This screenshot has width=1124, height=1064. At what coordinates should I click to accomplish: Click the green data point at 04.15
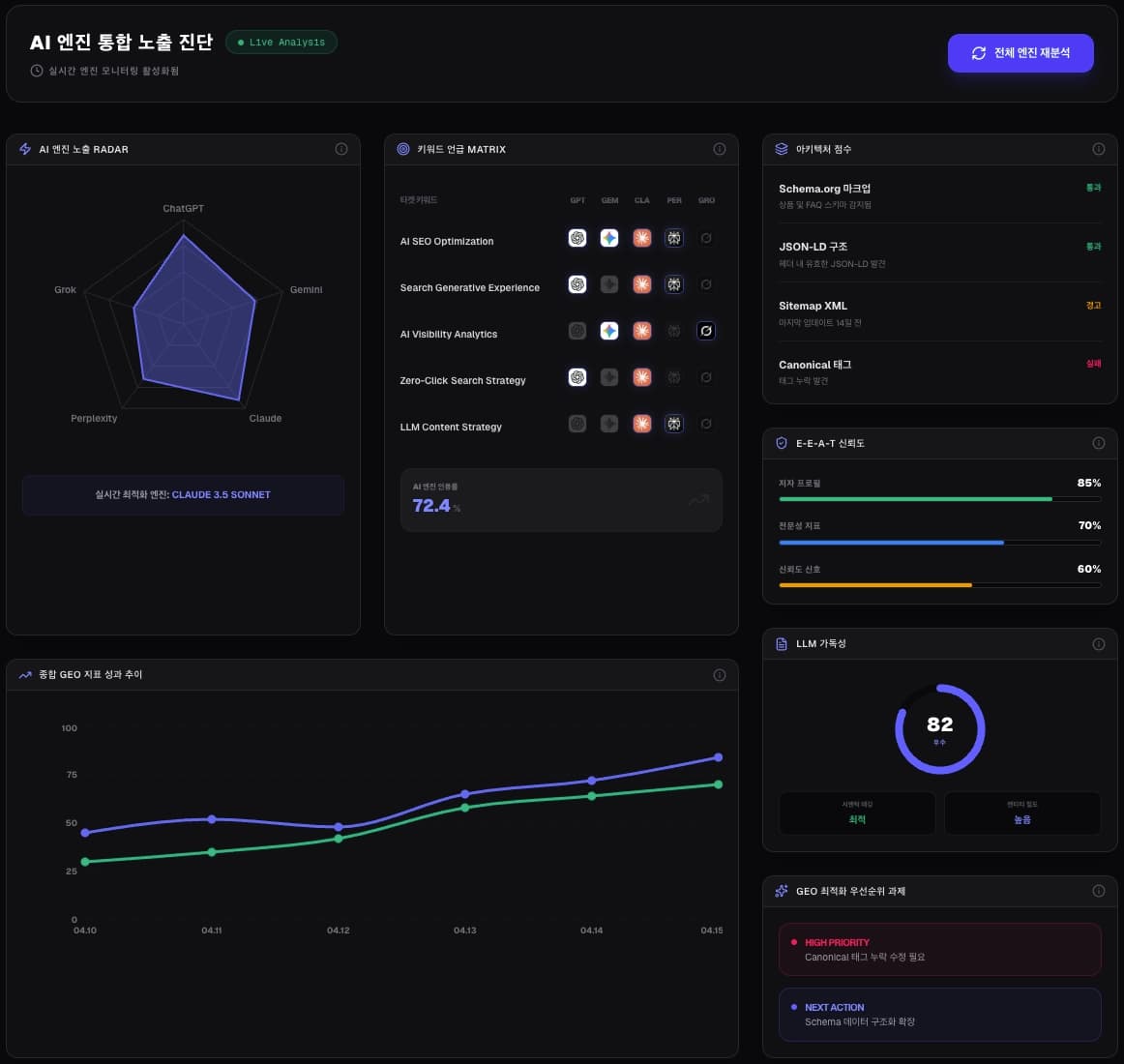[719, 784]
